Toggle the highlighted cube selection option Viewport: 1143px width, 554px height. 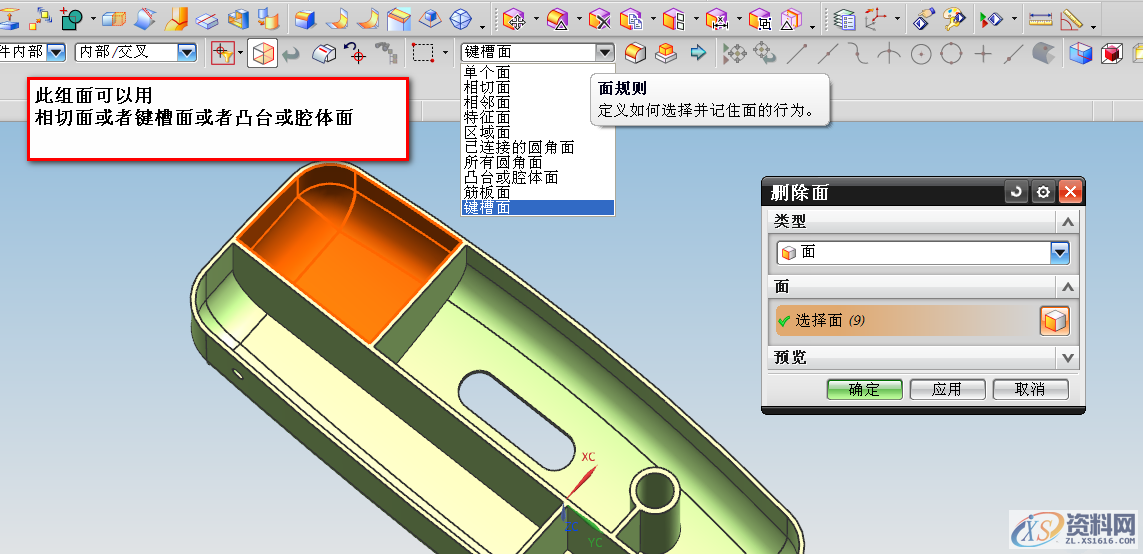click(262, 52)
